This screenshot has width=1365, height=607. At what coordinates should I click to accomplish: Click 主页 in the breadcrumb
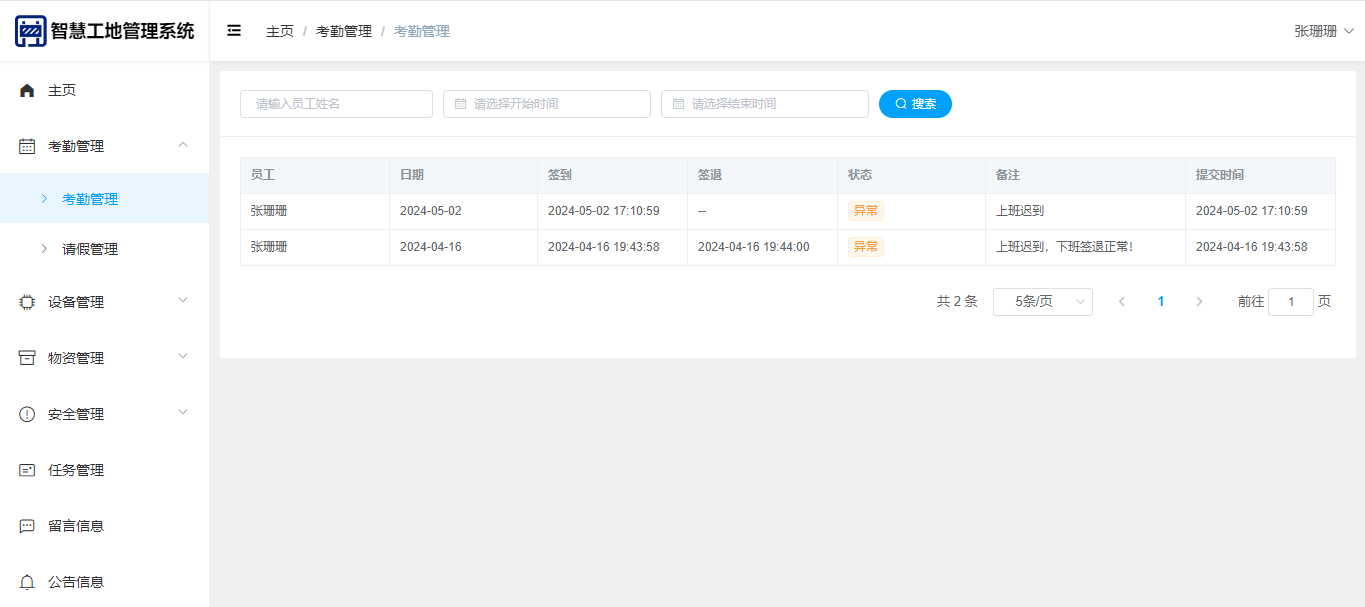click(280, 31)
